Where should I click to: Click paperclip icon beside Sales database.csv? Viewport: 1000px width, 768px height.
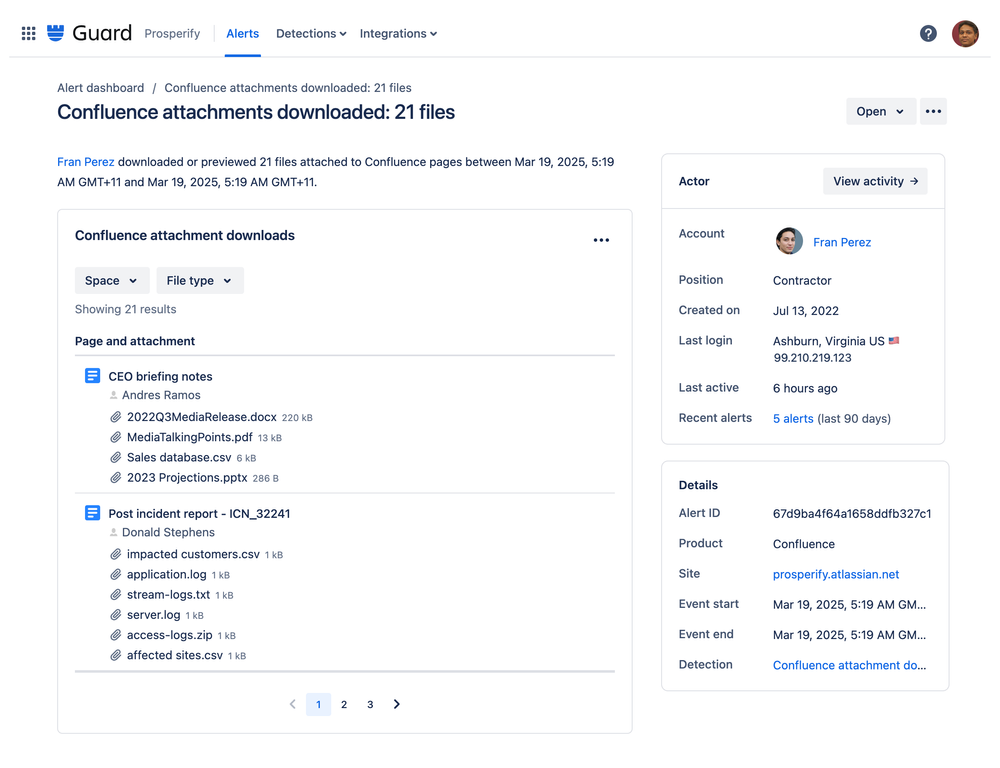[115, 457]
